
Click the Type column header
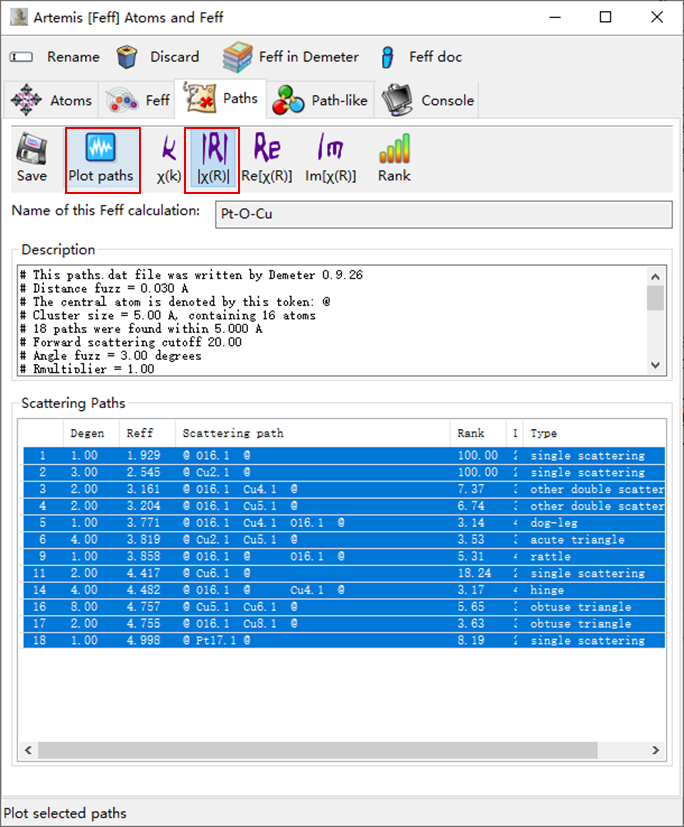click(595, 433)
